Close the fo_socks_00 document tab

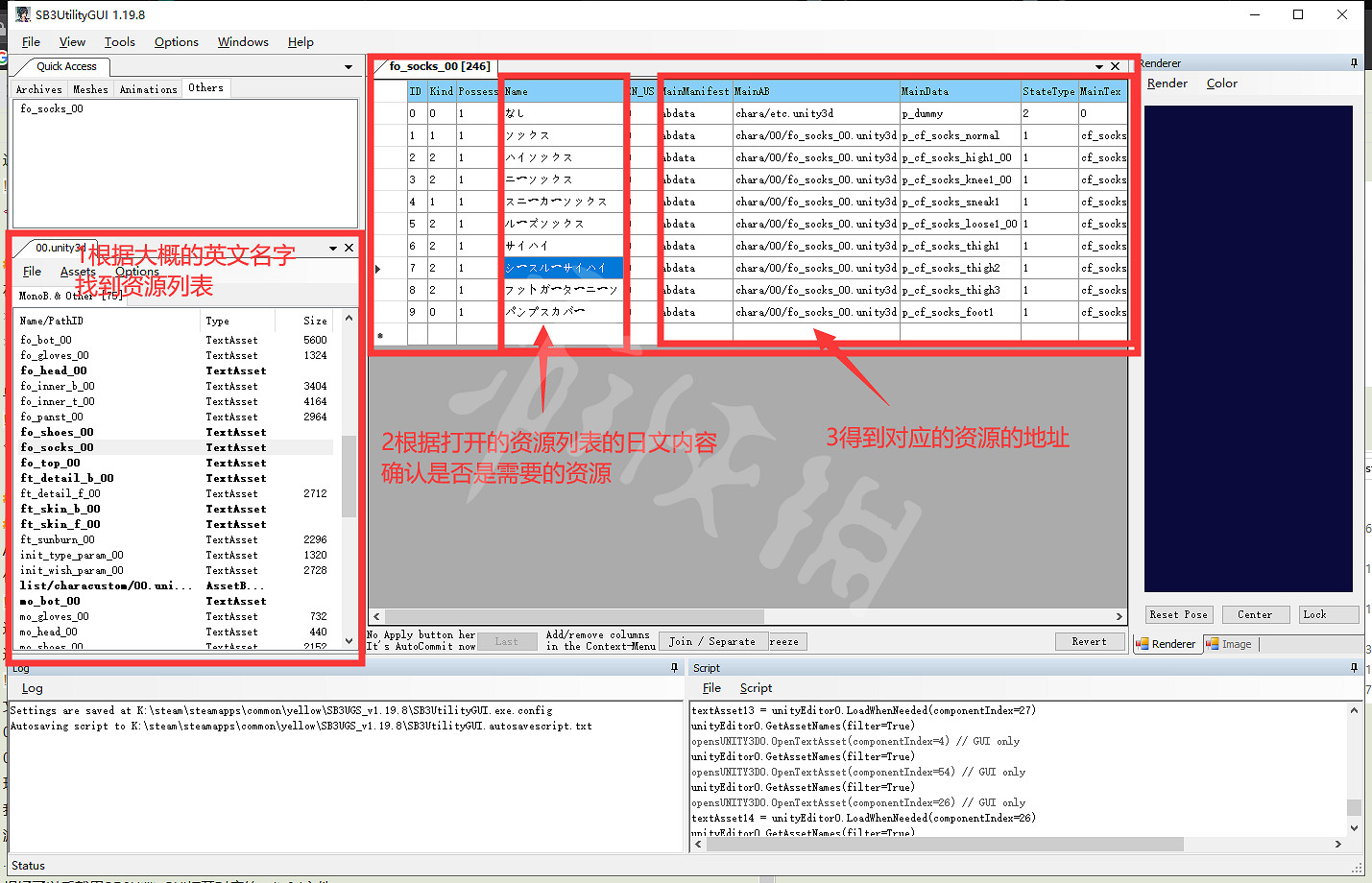(1115, 66)
